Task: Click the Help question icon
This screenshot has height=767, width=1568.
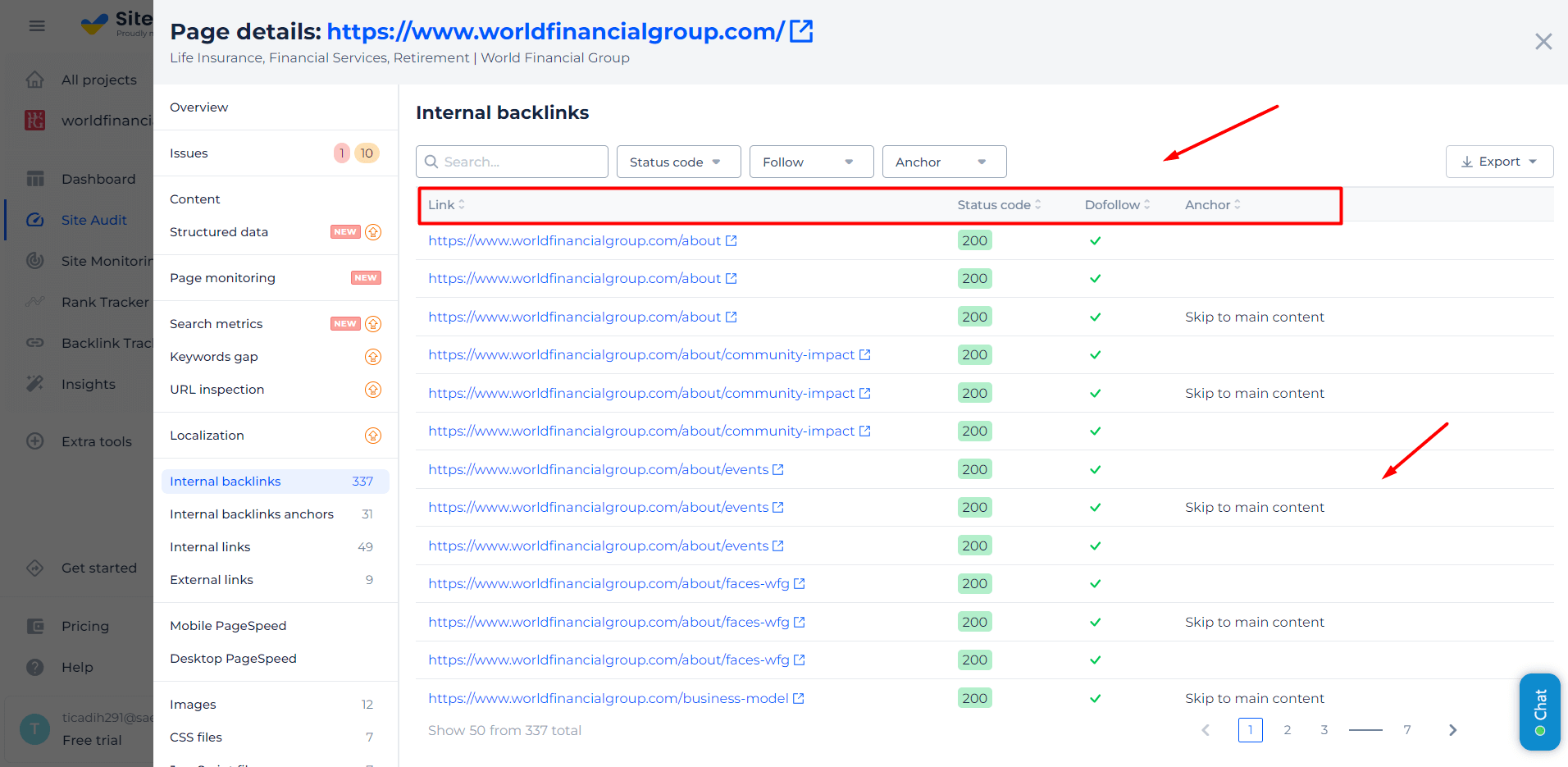Action: [x=35, y=667]
